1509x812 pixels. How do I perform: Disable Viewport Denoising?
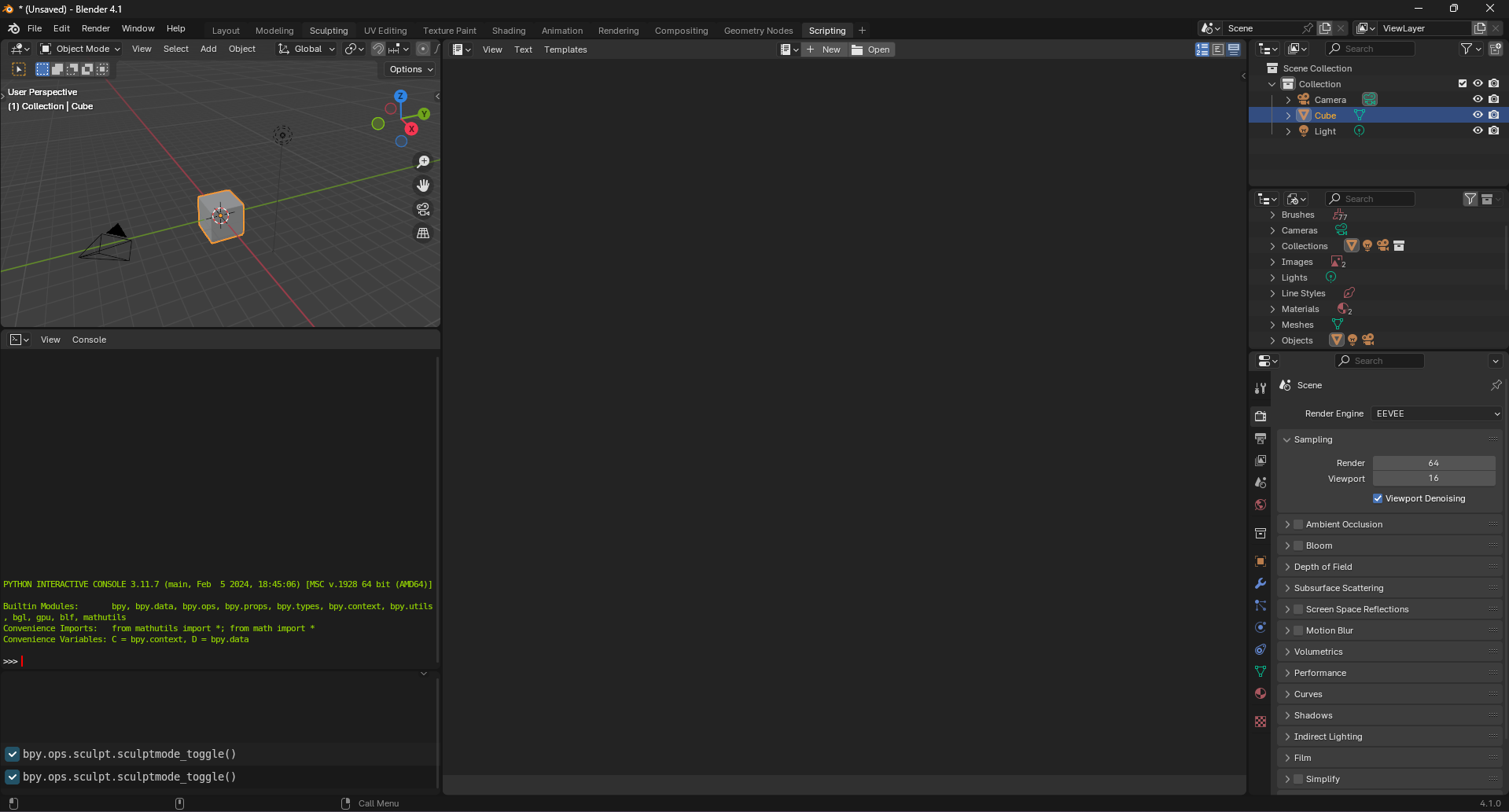pos(1378,498)
